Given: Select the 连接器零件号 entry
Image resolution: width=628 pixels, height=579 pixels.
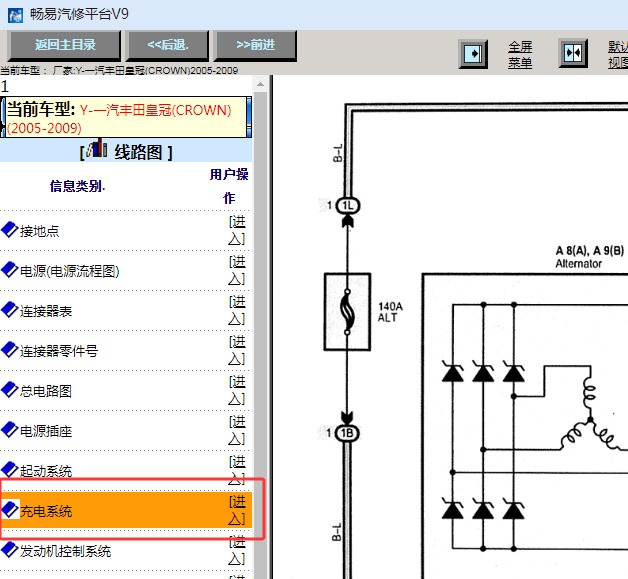Looking at the screenshot, I should point(59,352).
